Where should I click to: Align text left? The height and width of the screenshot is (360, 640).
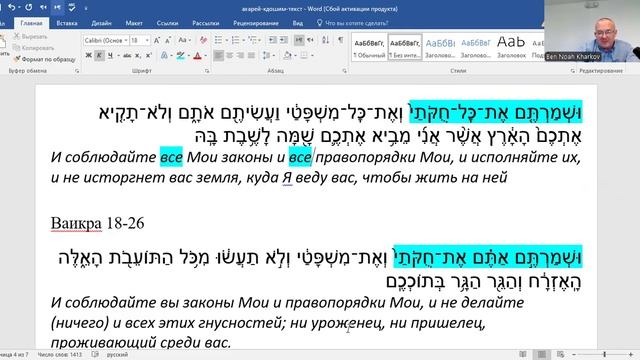(218, 55)
